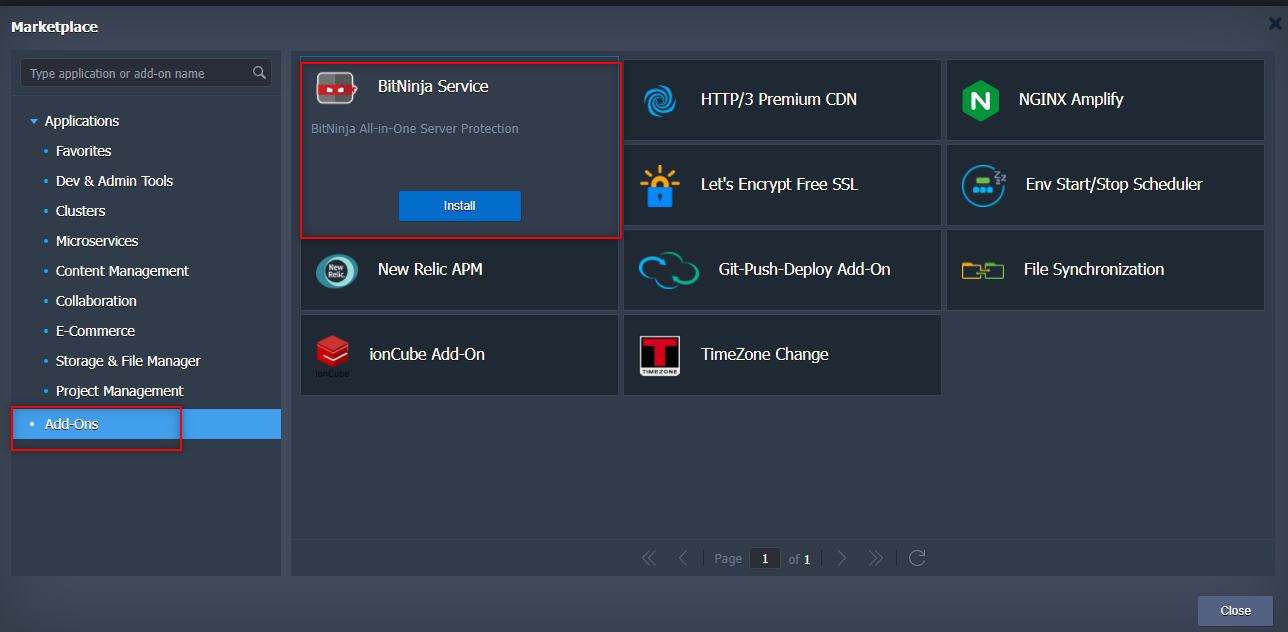This screenshot has height=632, width=1288.
Task: Open the E-Commerce category
Action: 95,331
